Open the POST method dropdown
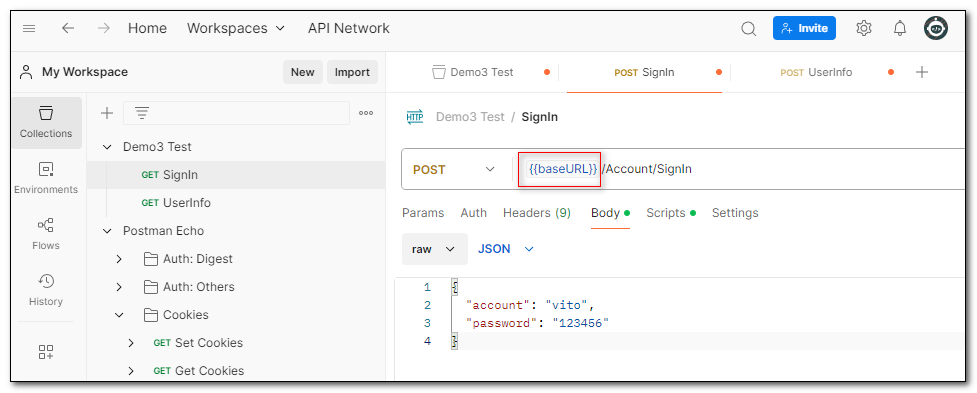This screenshot has height=393, width=977. pyautogui.click(x=454, y=169)
